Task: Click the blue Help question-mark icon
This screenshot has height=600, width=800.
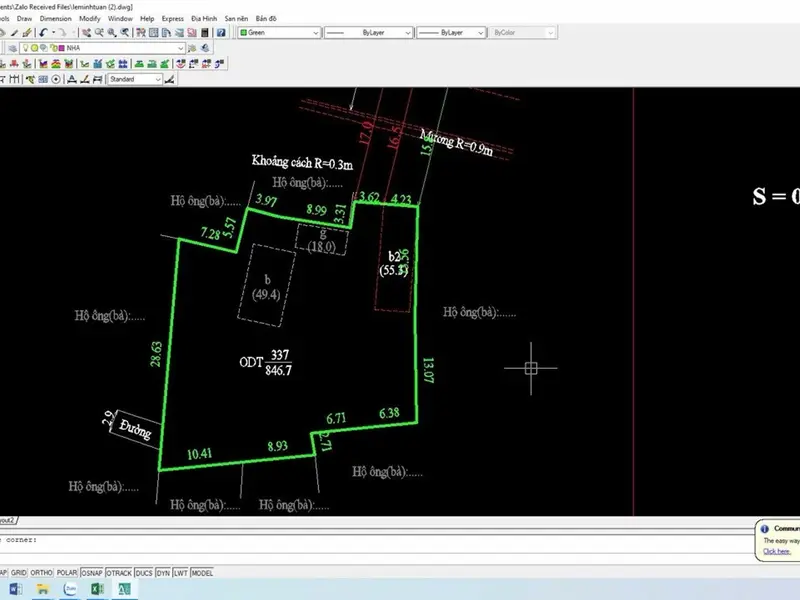Action: 221,32
